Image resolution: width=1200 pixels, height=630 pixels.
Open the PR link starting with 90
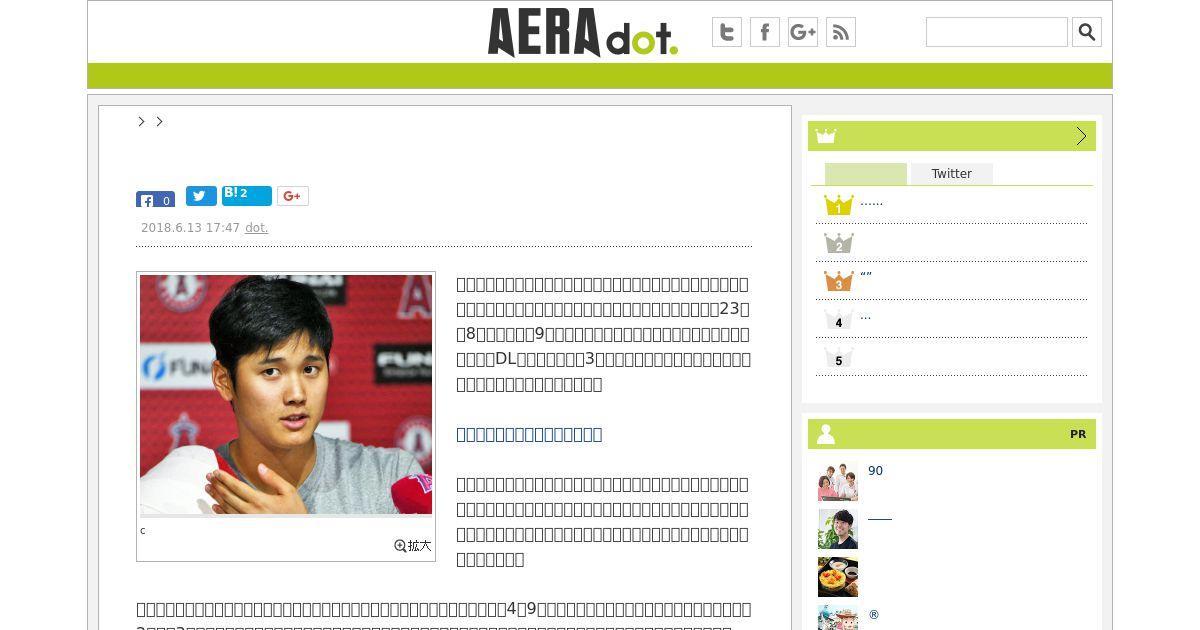pyautogui.click(x=875, y=471)
